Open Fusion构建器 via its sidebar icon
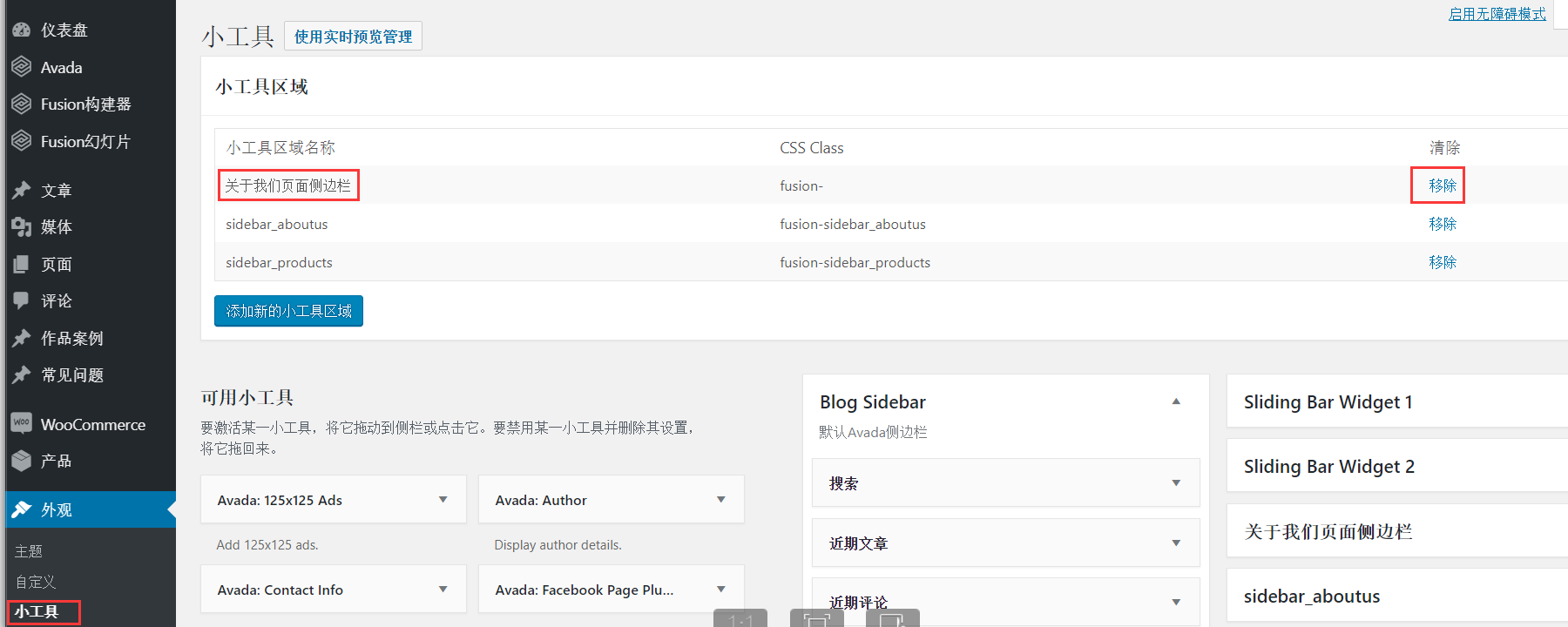This screenshot has height=627, width=1568. pos(22,104)
